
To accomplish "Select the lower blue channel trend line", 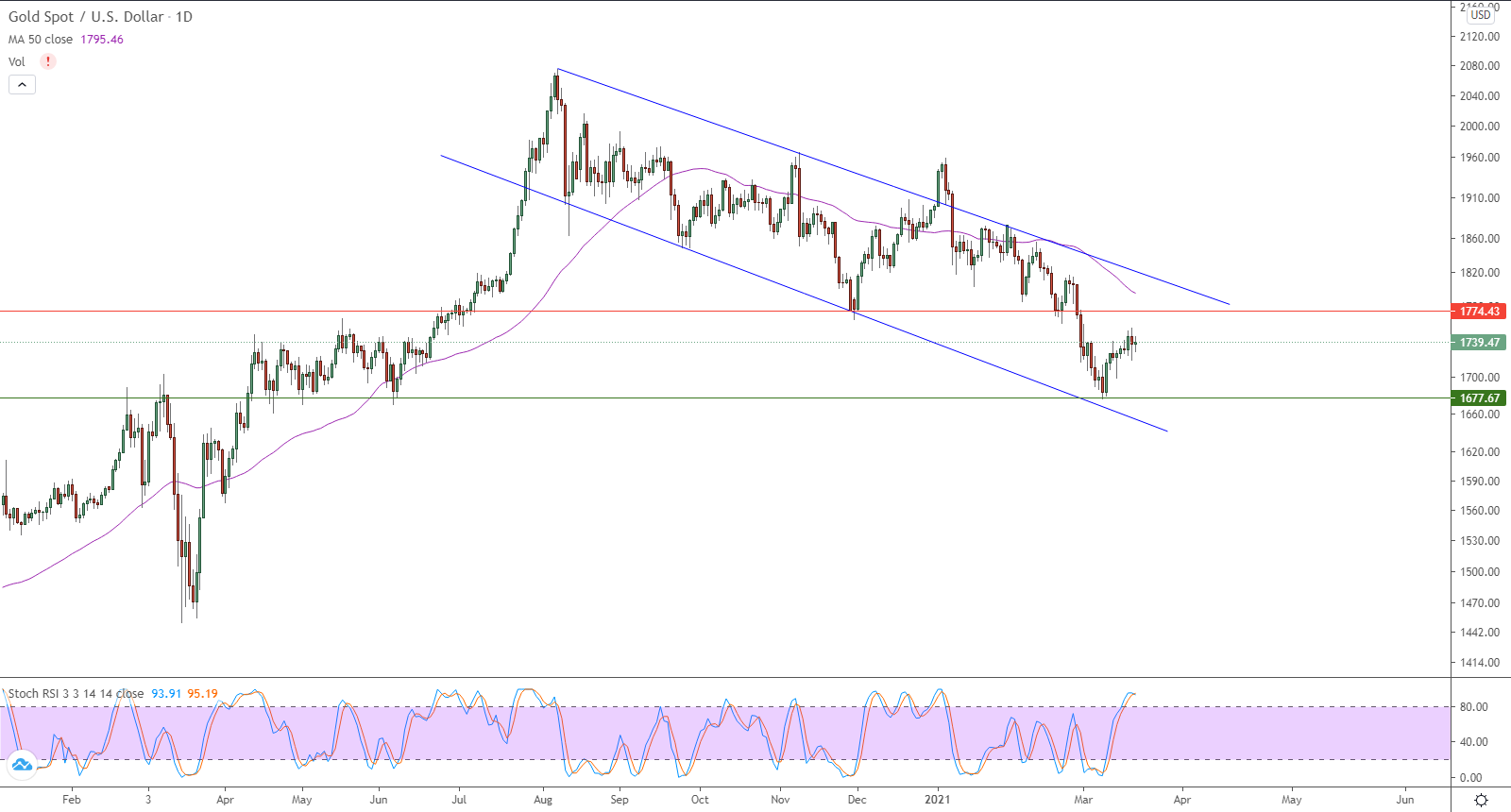I will [803, 293].
